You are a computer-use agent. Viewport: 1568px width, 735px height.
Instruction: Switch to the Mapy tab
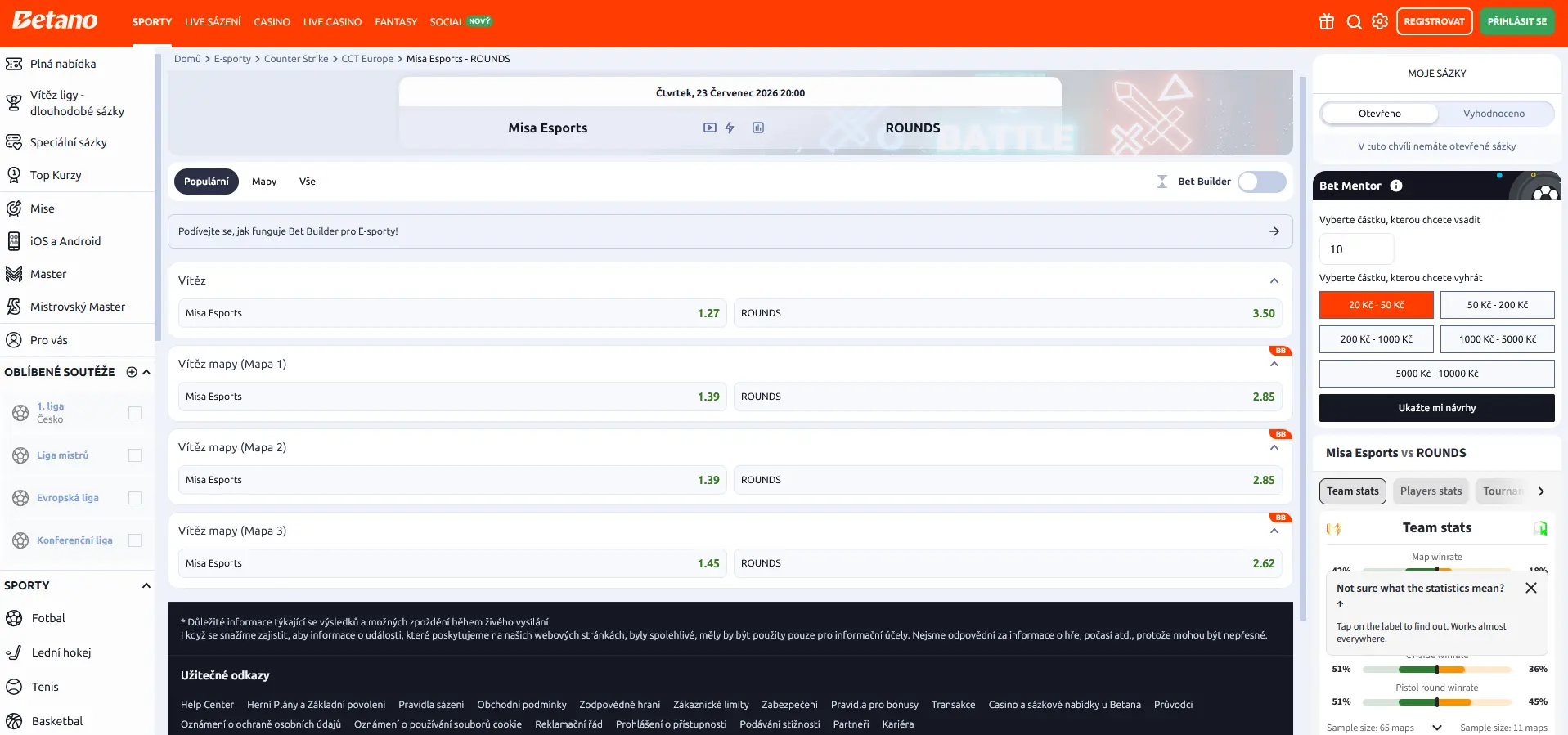(264, 182)
